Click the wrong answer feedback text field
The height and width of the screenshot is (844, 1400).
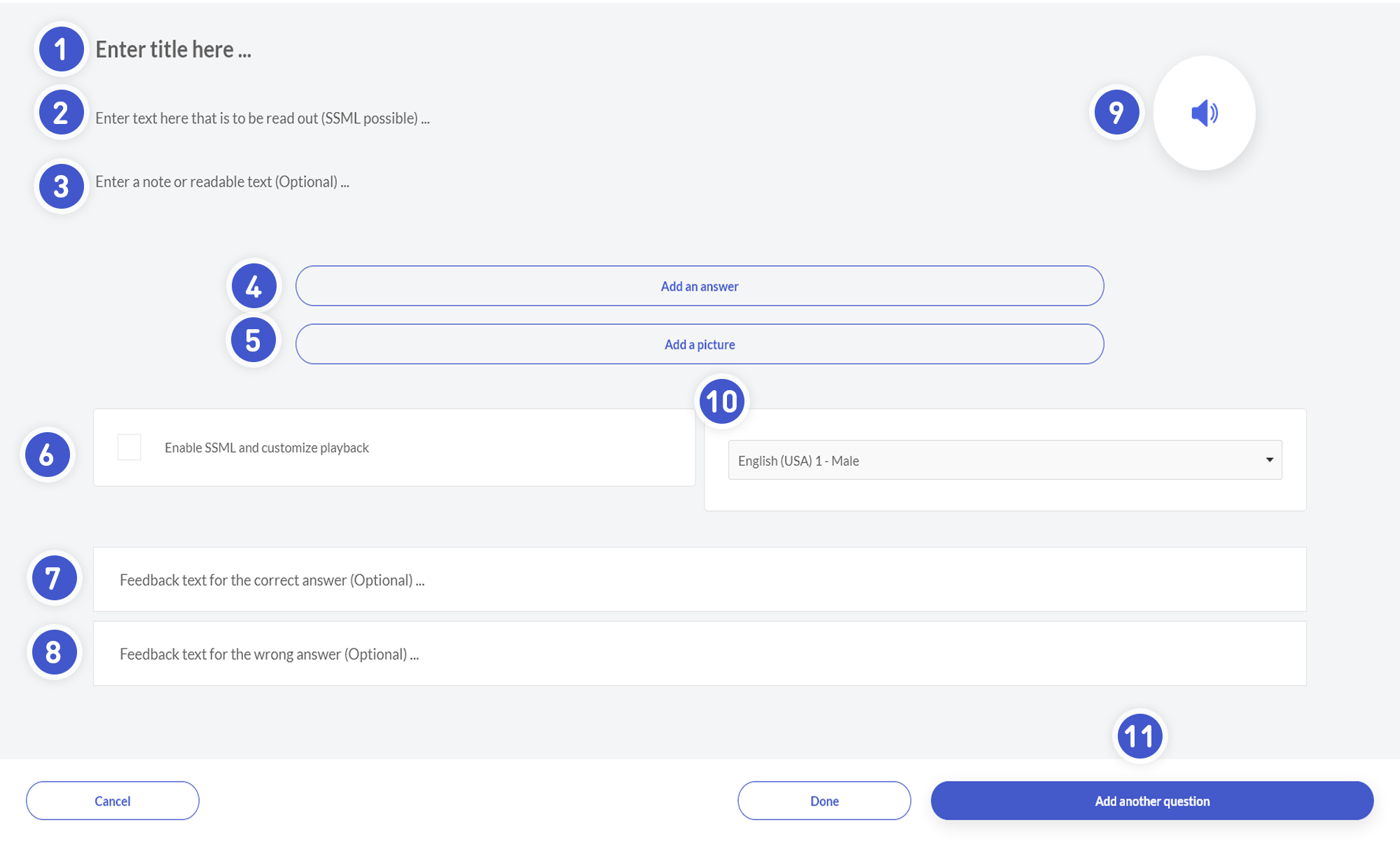(699, 653)
